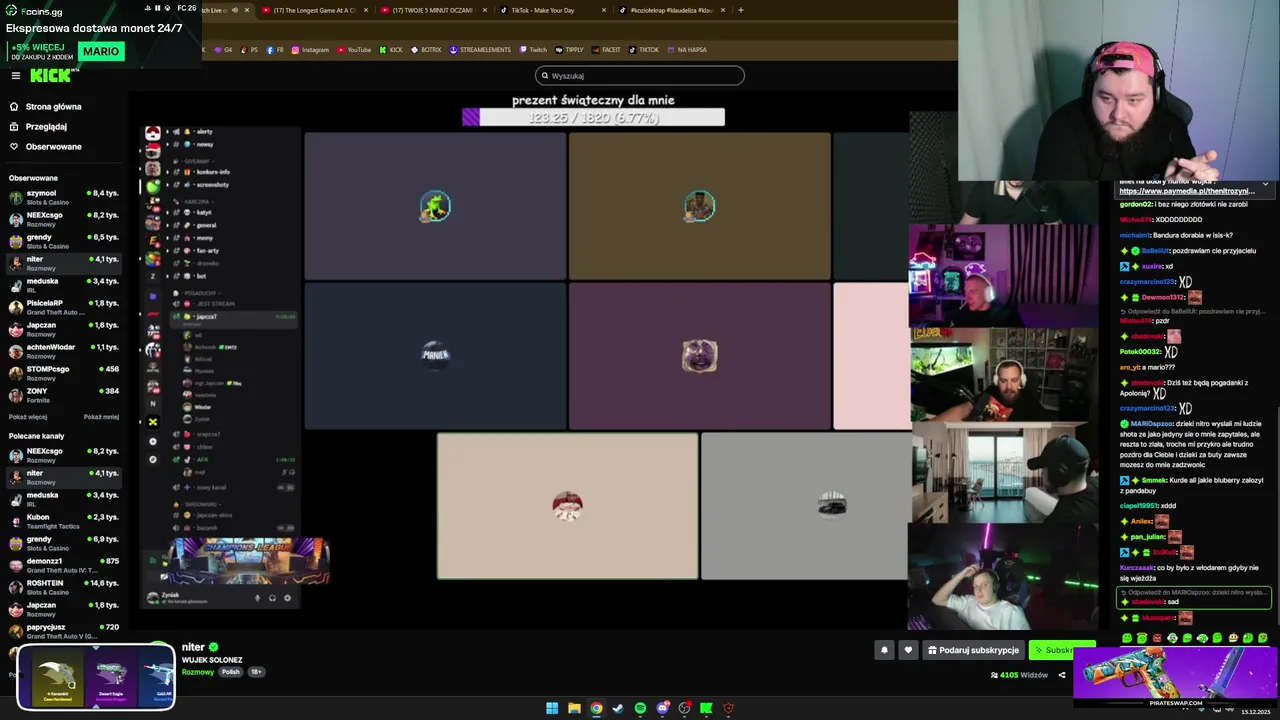Open Spotify from the taskbar
The width and height of the screenshot is (1280, 720).
[x=640, y=708]
